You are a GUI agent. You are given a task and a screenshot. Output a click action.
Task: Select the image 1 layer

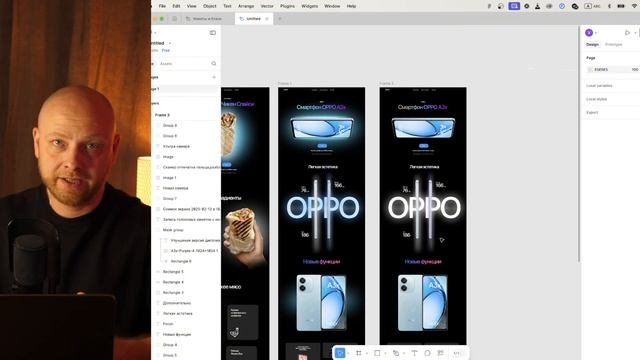[169, 178]
